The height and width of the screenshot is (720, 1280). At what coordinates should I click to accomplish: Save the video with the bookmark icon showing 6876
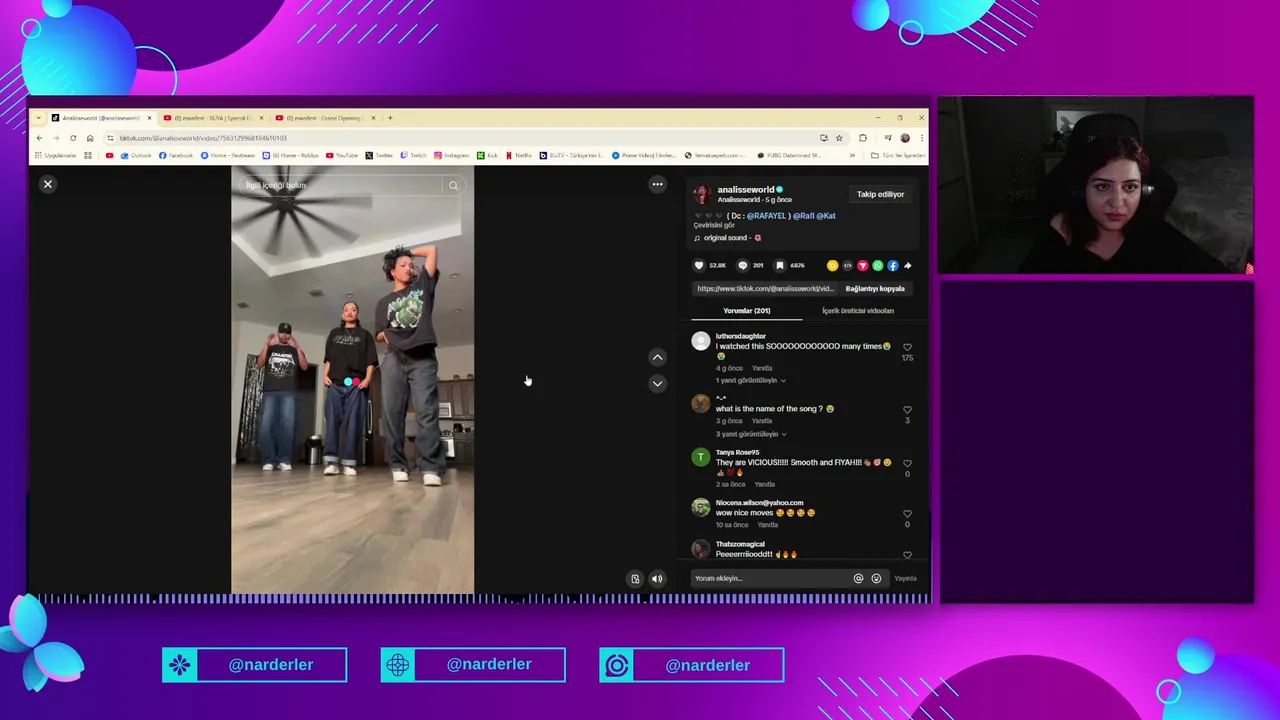[780, 265]
